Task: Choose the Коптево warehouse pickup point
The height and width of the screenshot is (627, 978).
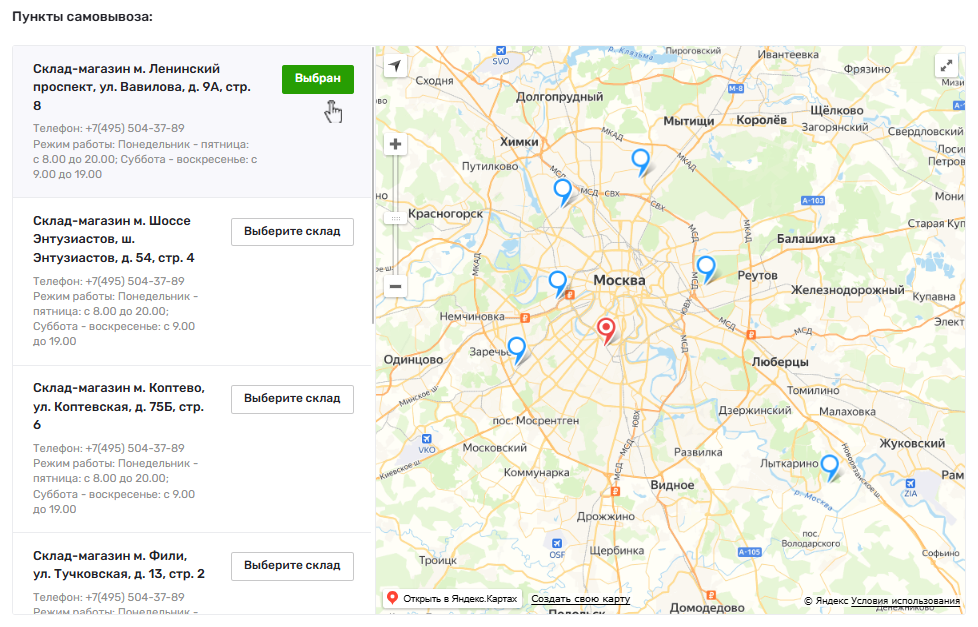Action: (292, 399)
